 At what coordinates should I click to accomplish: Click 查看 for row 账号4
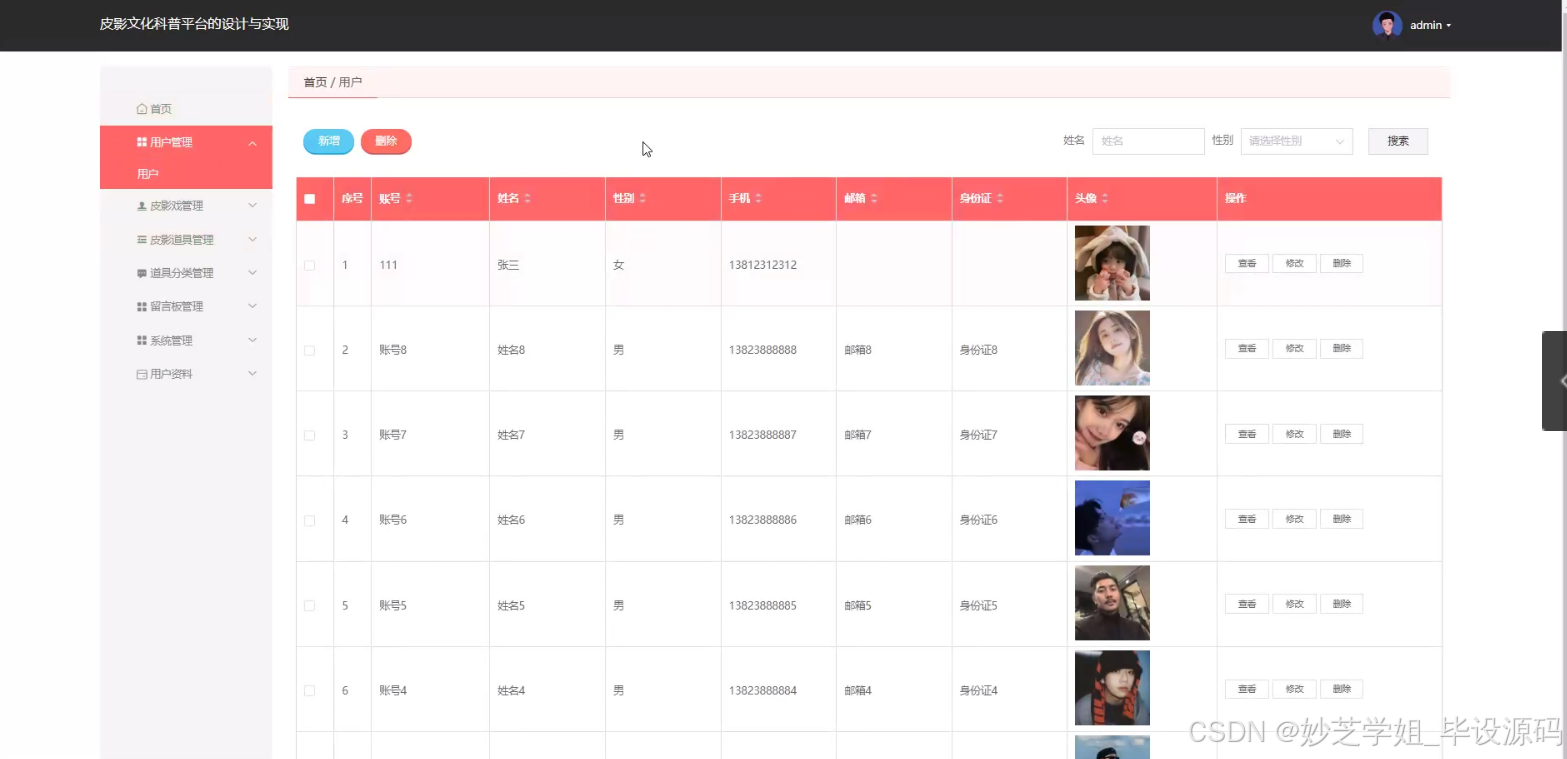pyautogui.click(x=1247, y=689)
